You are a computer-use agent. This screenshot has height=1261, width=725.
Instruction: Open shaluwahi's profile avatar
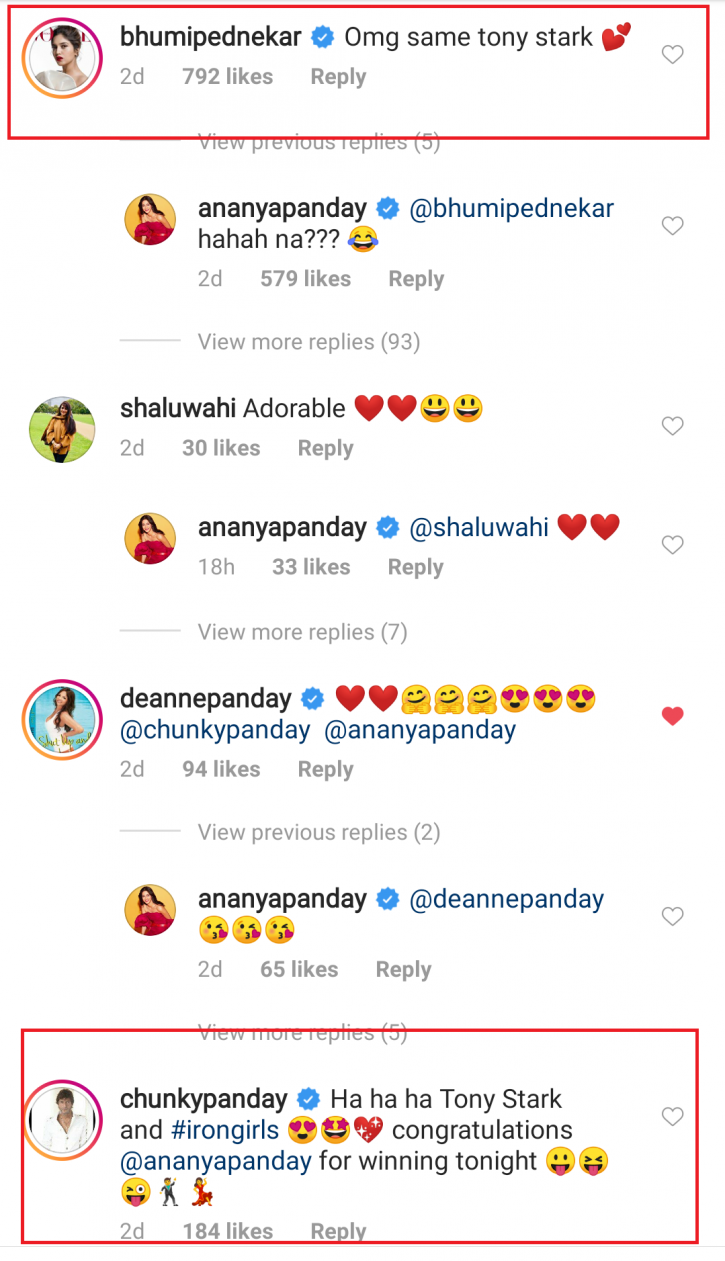pos(63,428)
